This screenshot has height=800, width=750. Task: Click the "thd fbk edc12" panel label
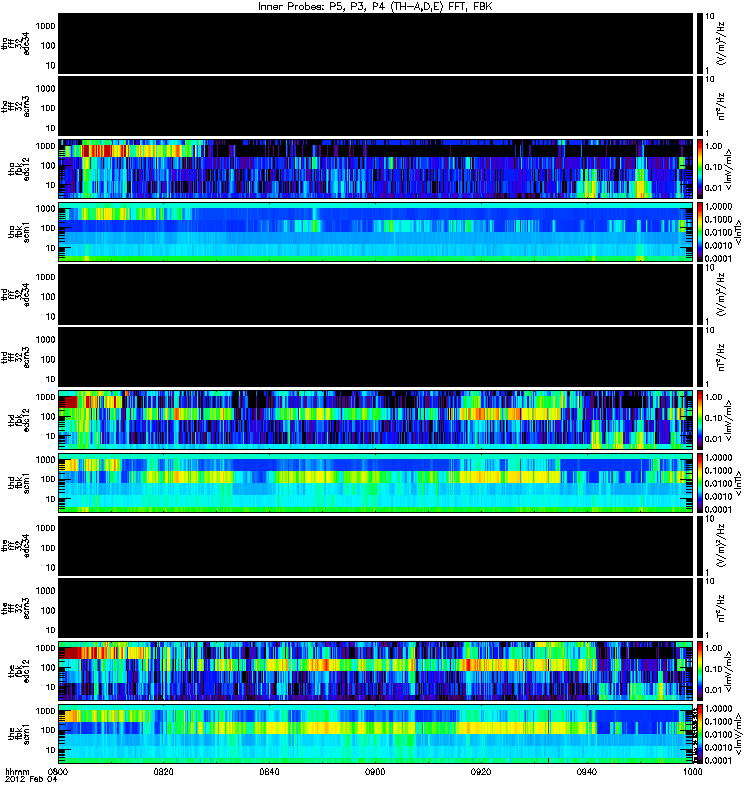(19, 420)
